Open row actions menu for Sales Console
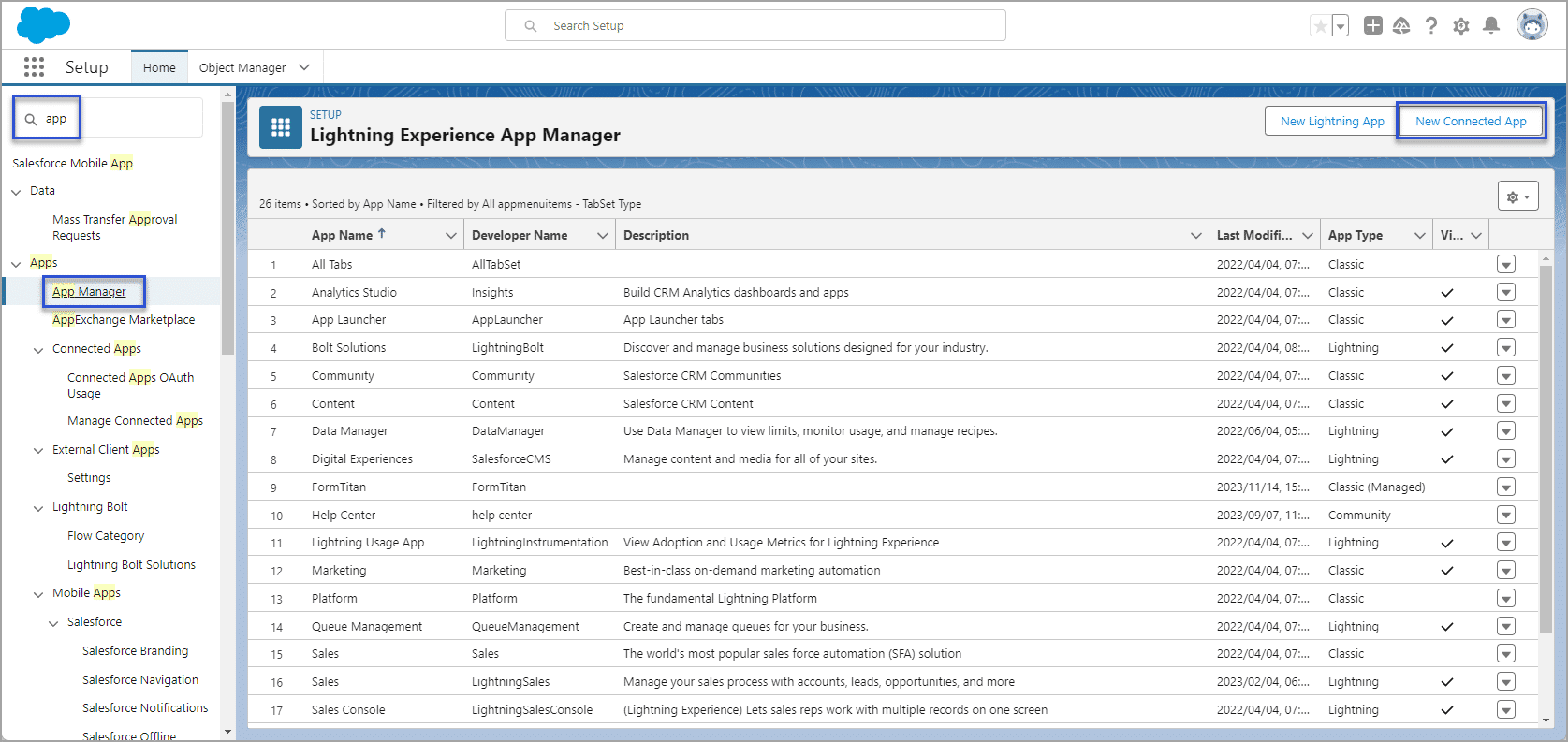 click(1505, 709)
